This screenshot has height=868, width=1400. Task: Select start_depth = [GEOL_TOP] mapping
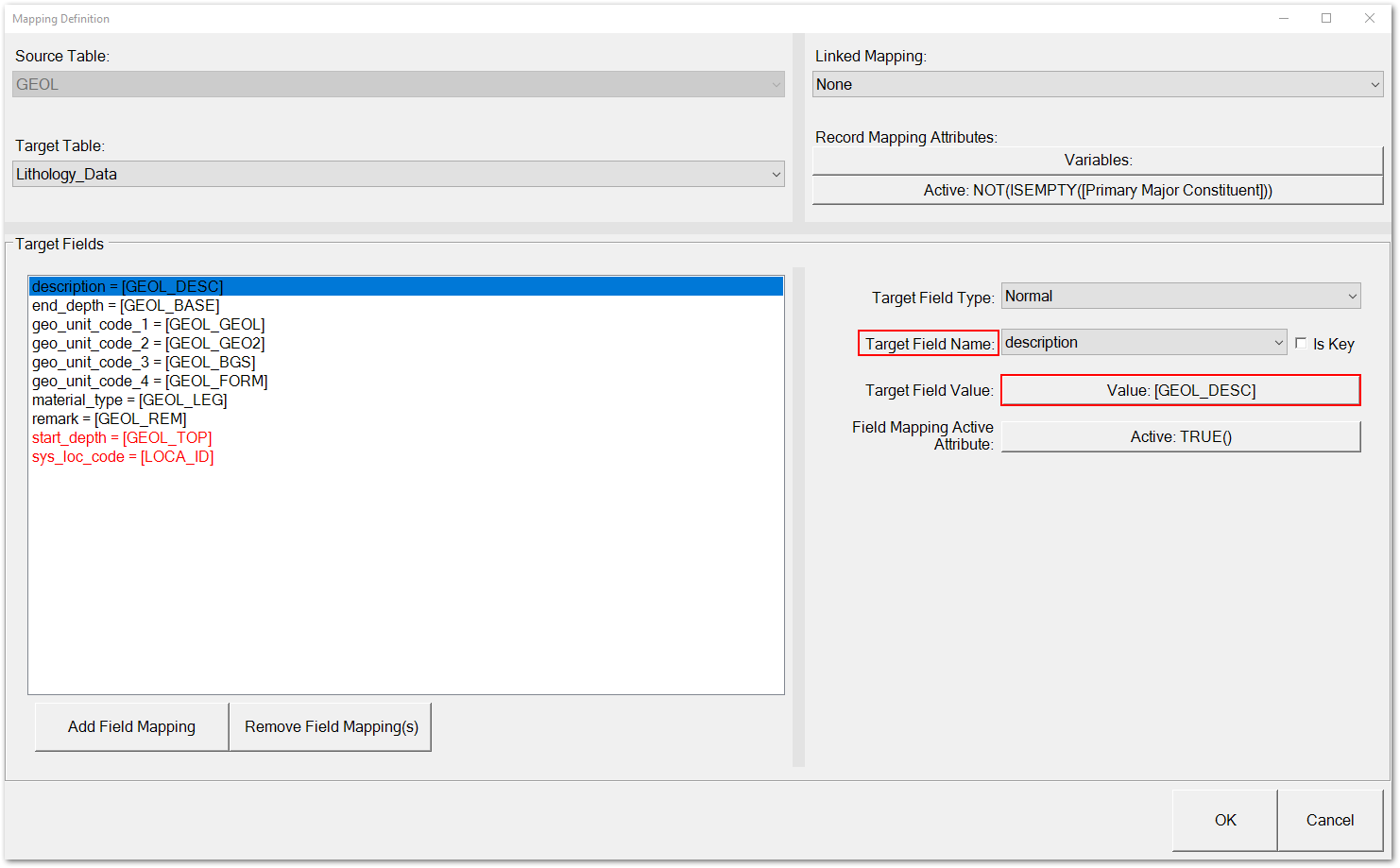coord(406,437)
